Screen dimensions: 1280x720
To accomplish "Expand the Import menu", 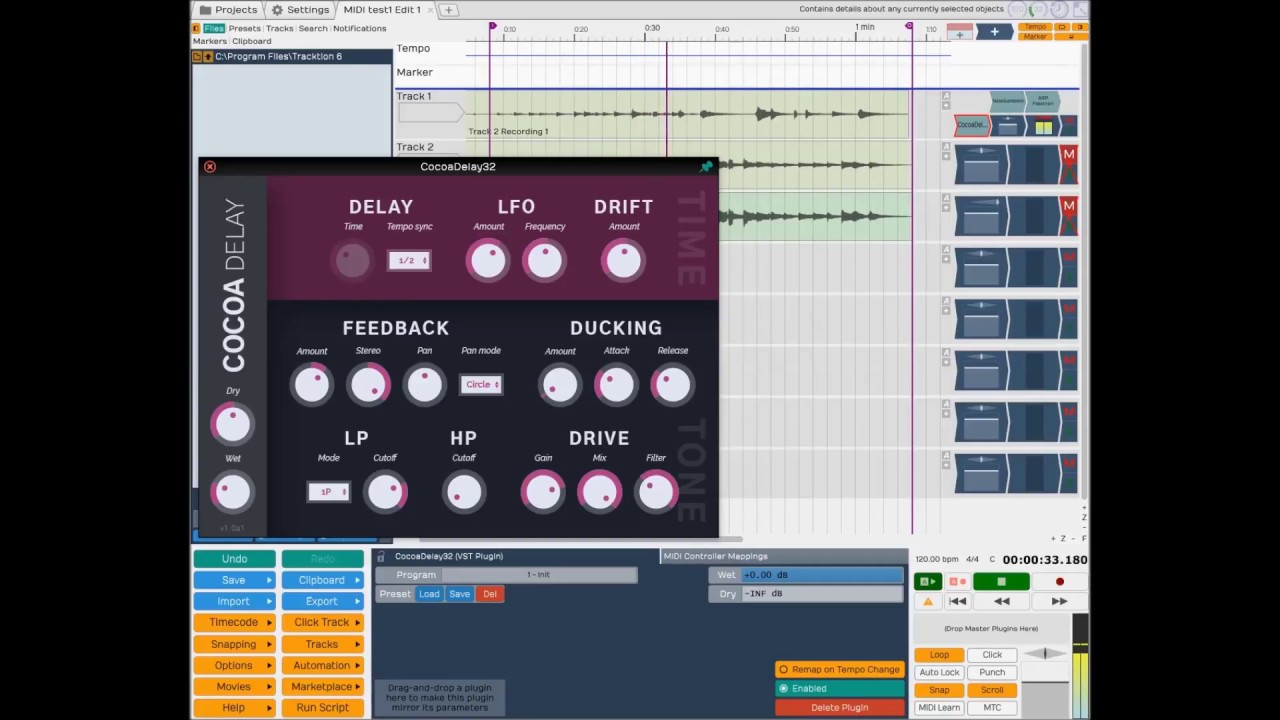I will (x=234, y=601).
